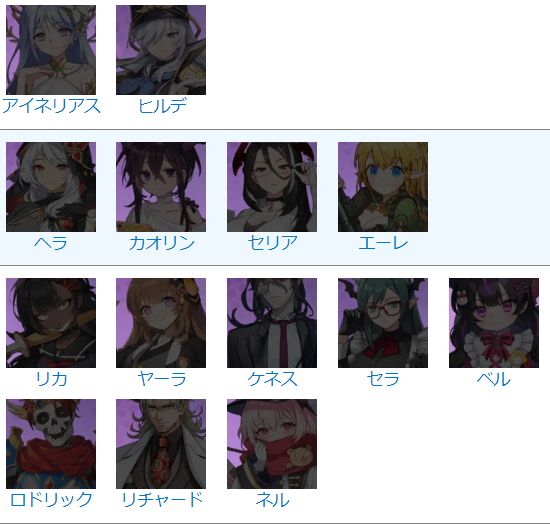Screen dimensions: 550x524
Task: Select the blonde elf エーレ portrait
Action: coord(383,187)
